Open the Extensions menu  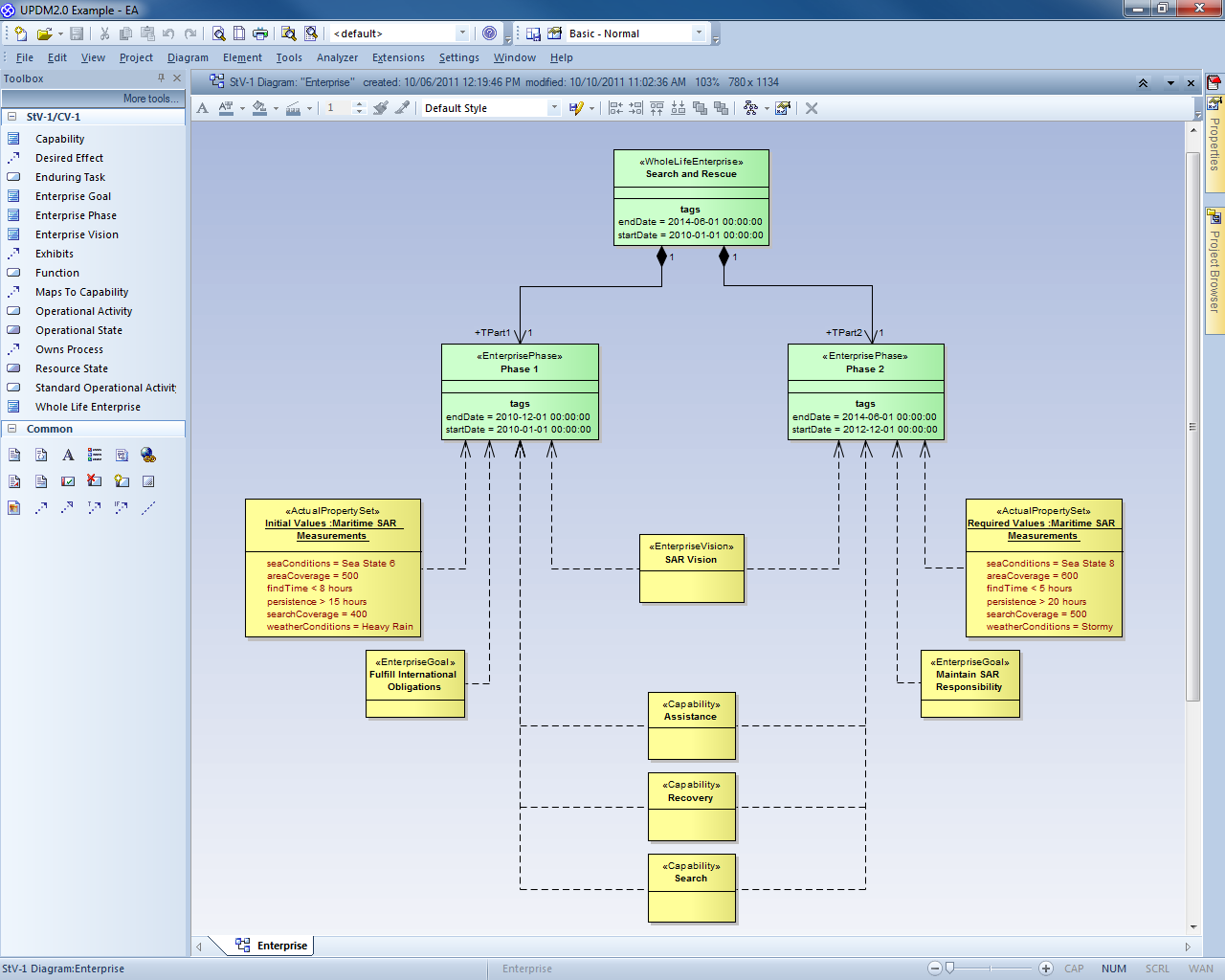tap(398, 57)
